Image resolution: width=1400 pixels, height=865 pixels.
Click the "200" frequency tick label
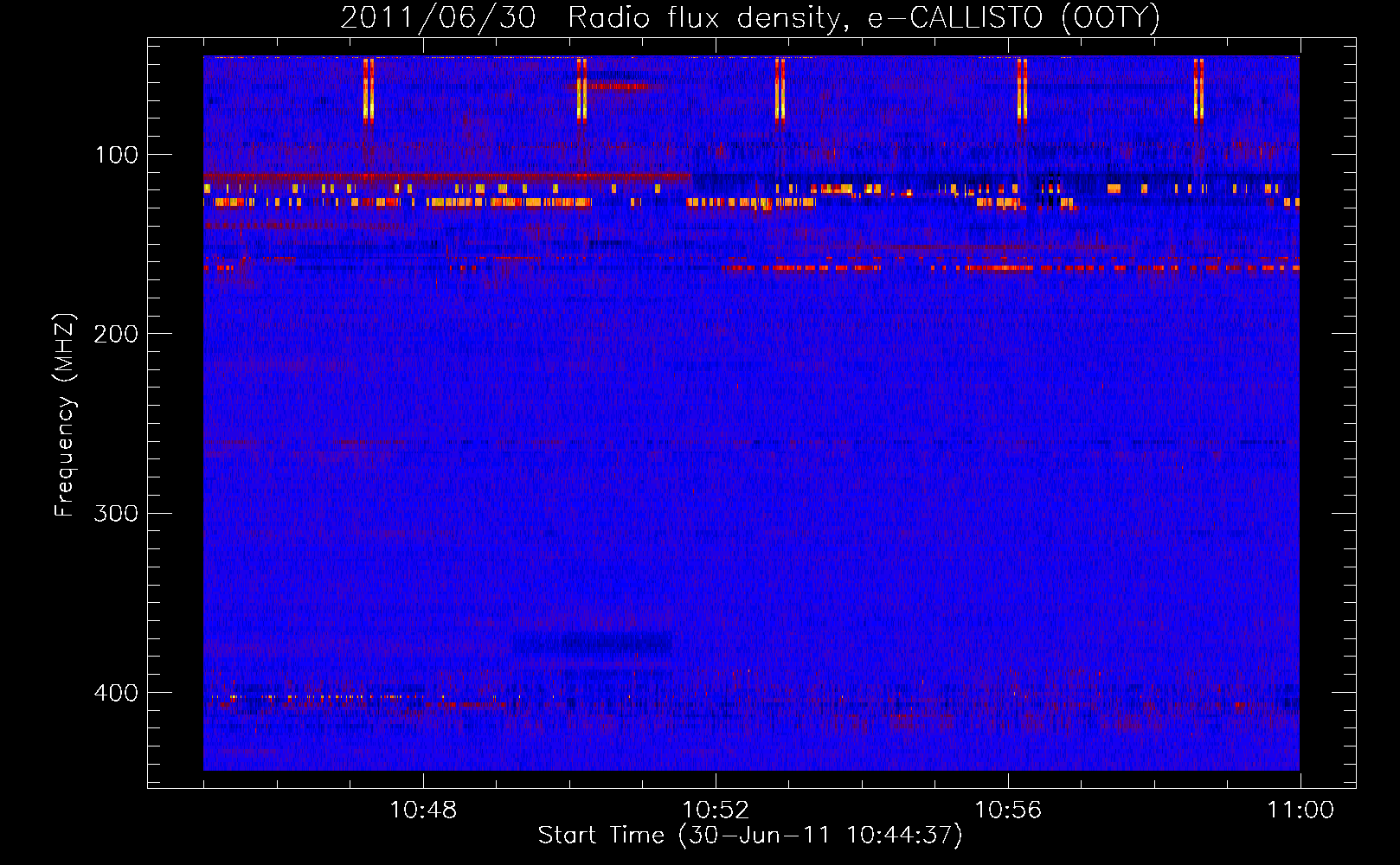coord(116,334)
